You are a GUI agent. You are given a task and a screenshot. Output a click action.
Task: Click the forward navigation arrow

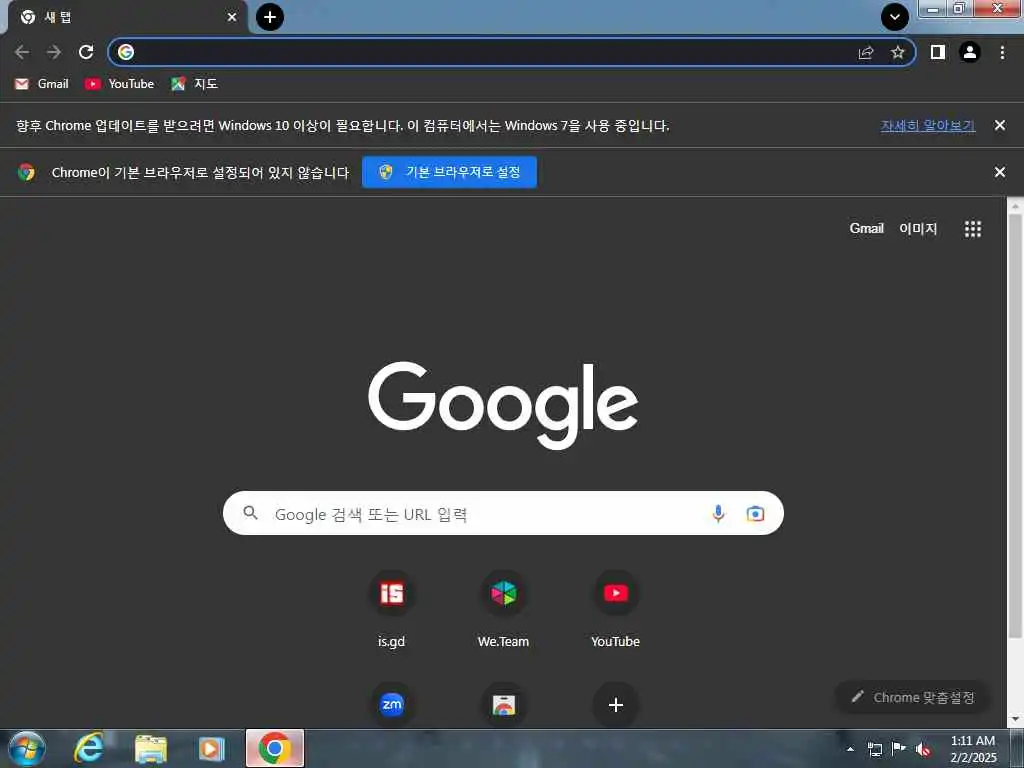tap(54, 52)
